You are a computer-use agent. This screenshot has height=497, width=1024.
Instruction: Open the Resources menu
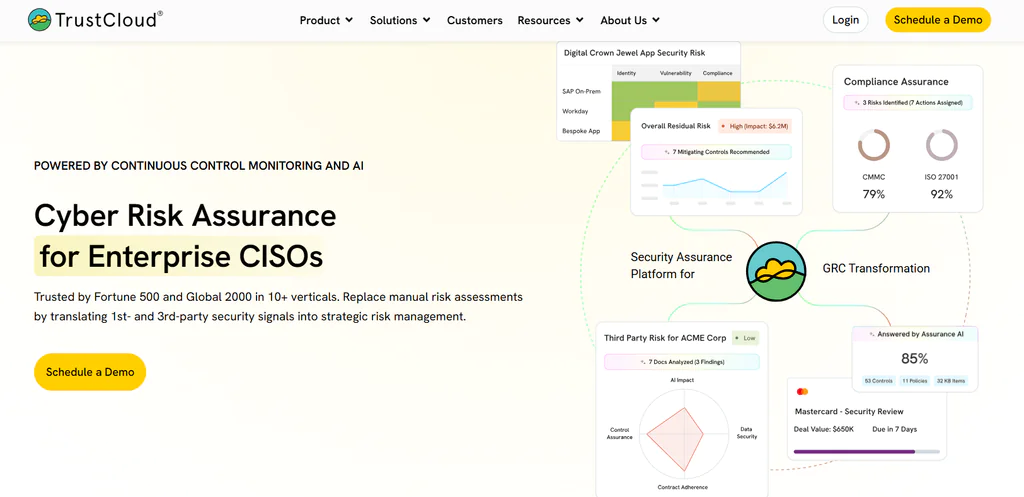pos(551,20)
